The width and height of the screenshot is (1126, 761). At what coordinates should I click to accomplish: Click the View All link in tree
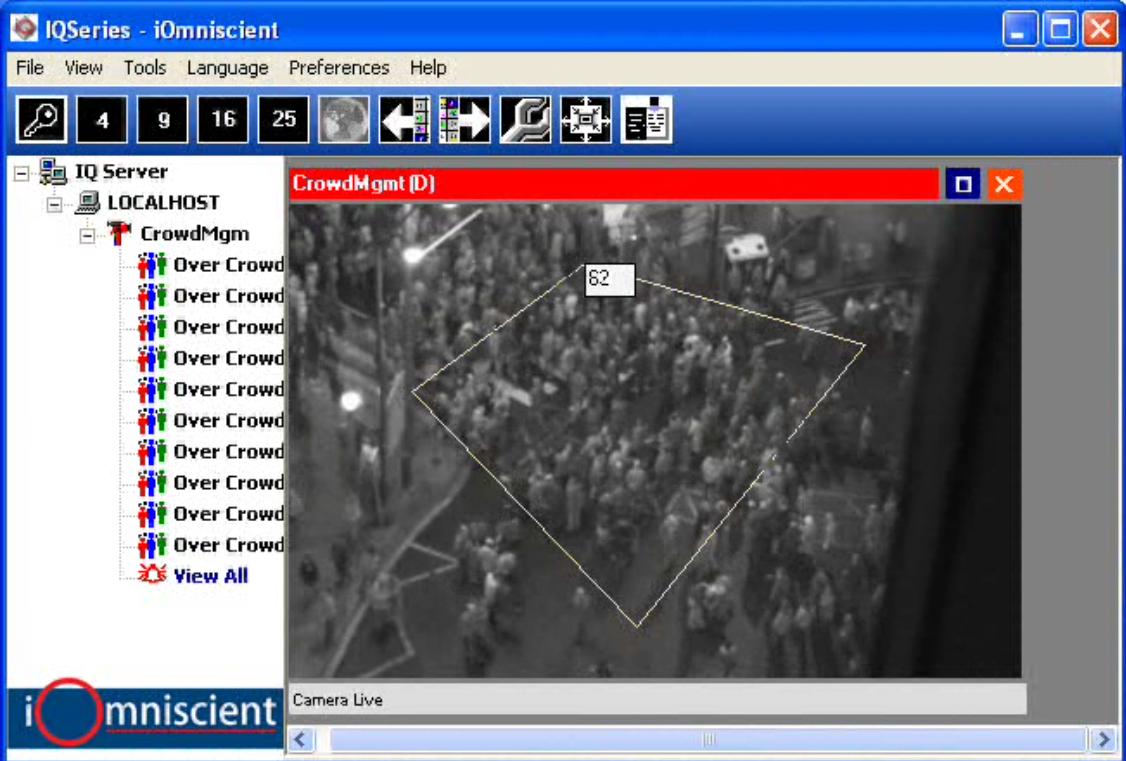pos(210,576)
